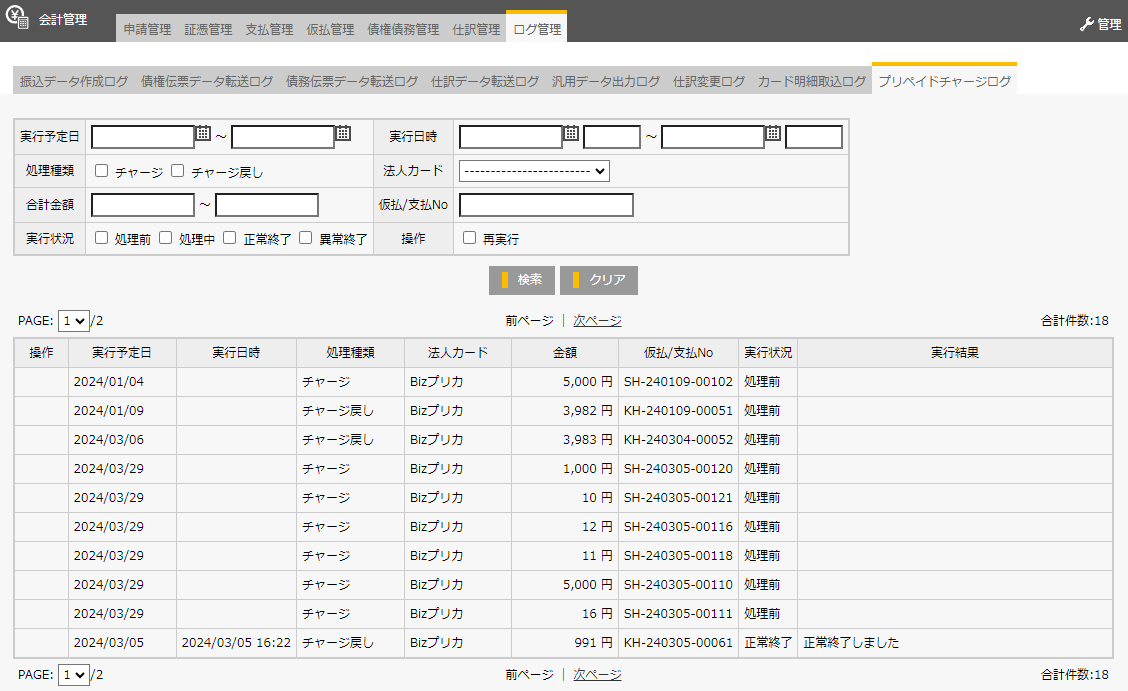Enable the 異常終了 checkbox
This screenshot has height=691, width=1128.
coord(306,238)
